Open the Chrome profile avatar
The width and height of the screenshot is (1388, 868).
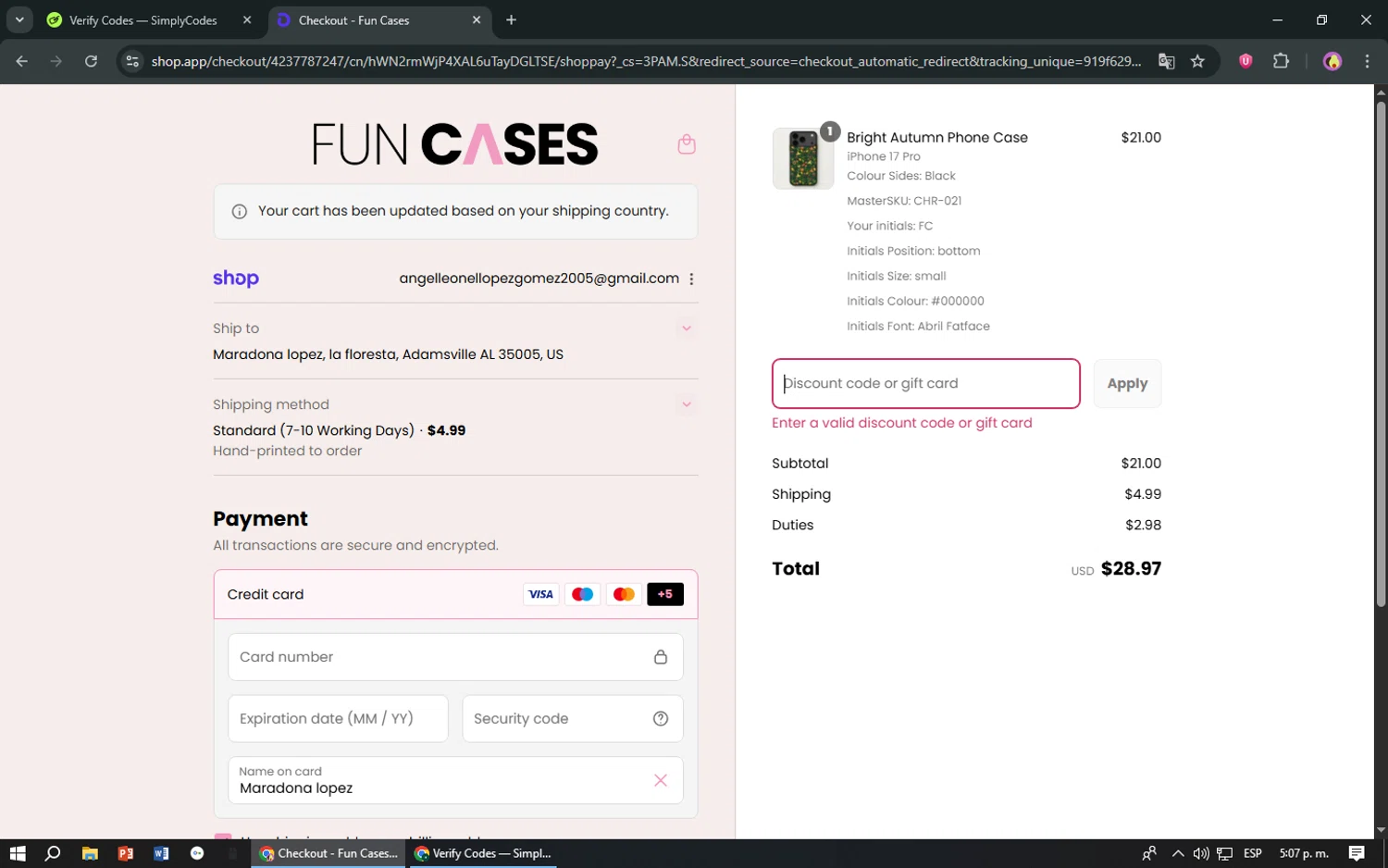pyautogui.click(x=1332, y=61)
